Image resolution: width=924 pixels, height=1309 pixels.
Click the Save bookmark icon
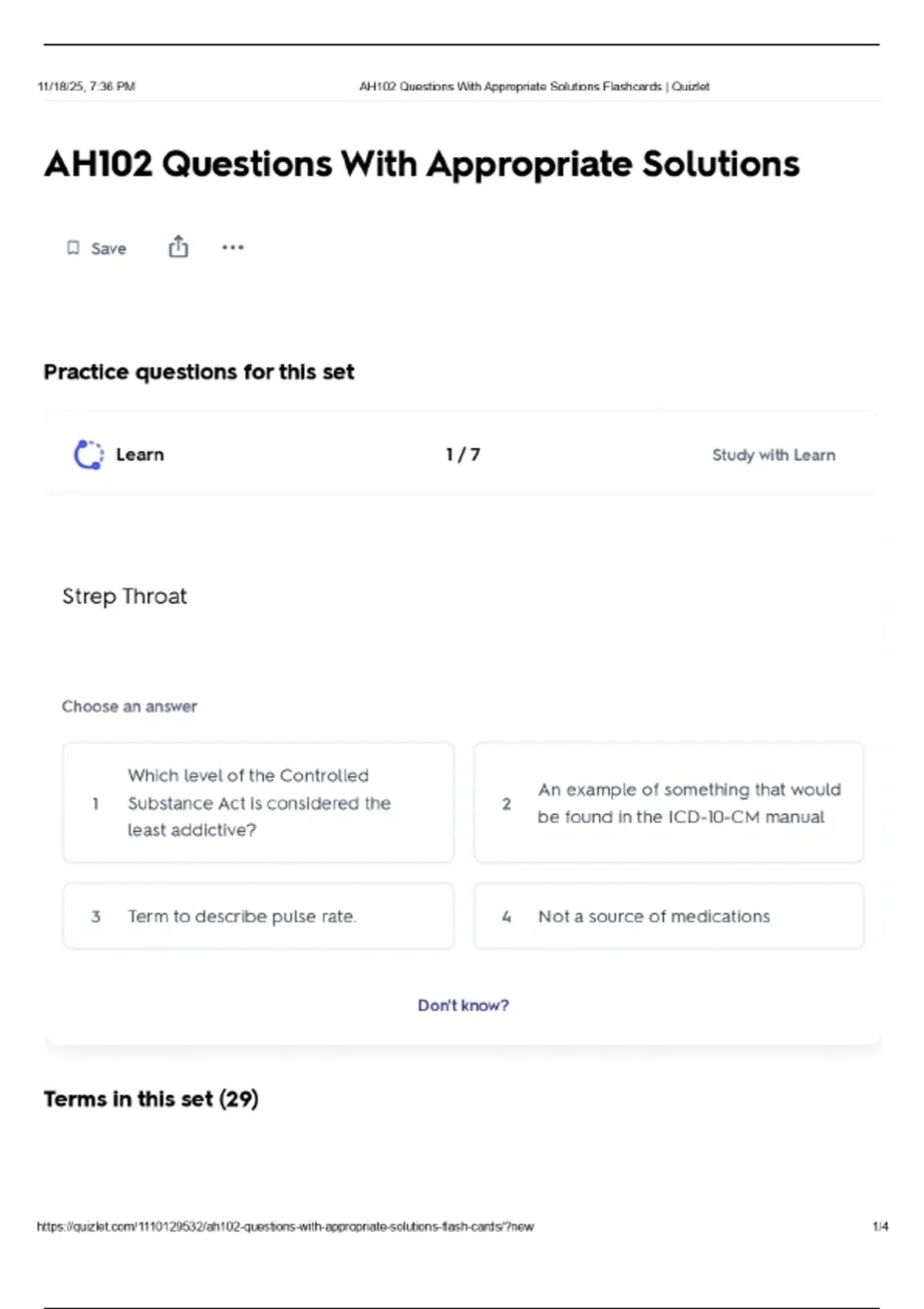[73, 248]
